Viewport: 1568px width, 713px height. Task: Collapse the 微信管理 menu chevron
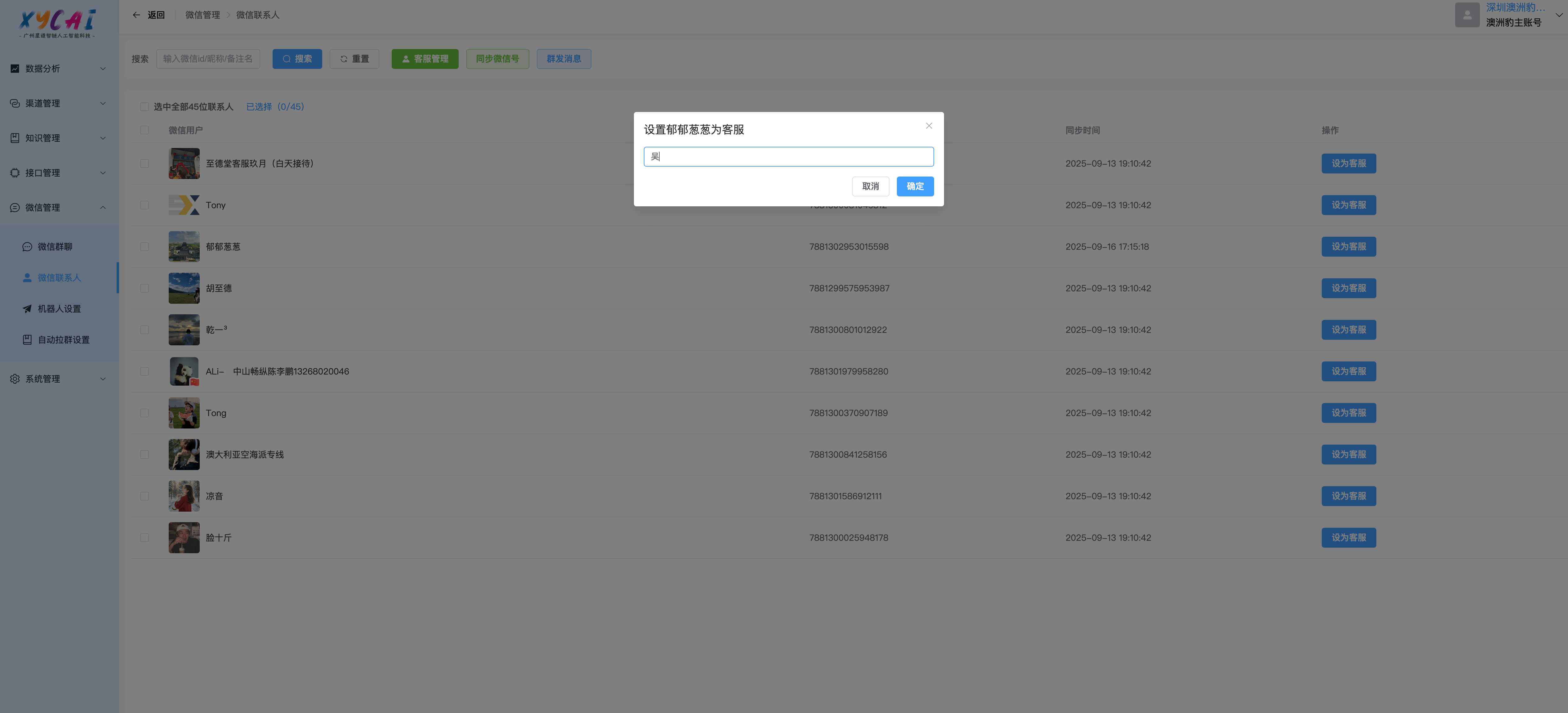103,208
